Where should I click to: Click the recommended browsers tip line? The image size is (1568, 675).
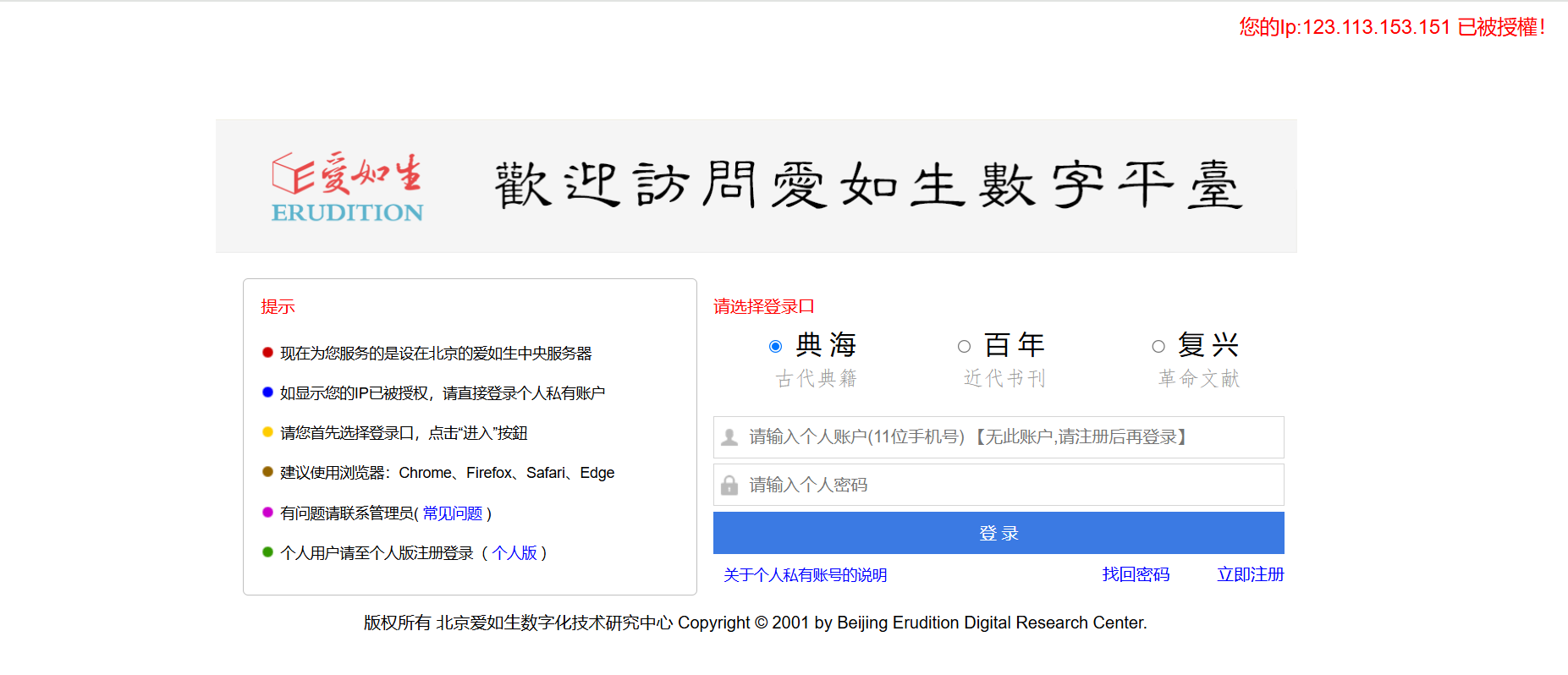pos(448,473)
